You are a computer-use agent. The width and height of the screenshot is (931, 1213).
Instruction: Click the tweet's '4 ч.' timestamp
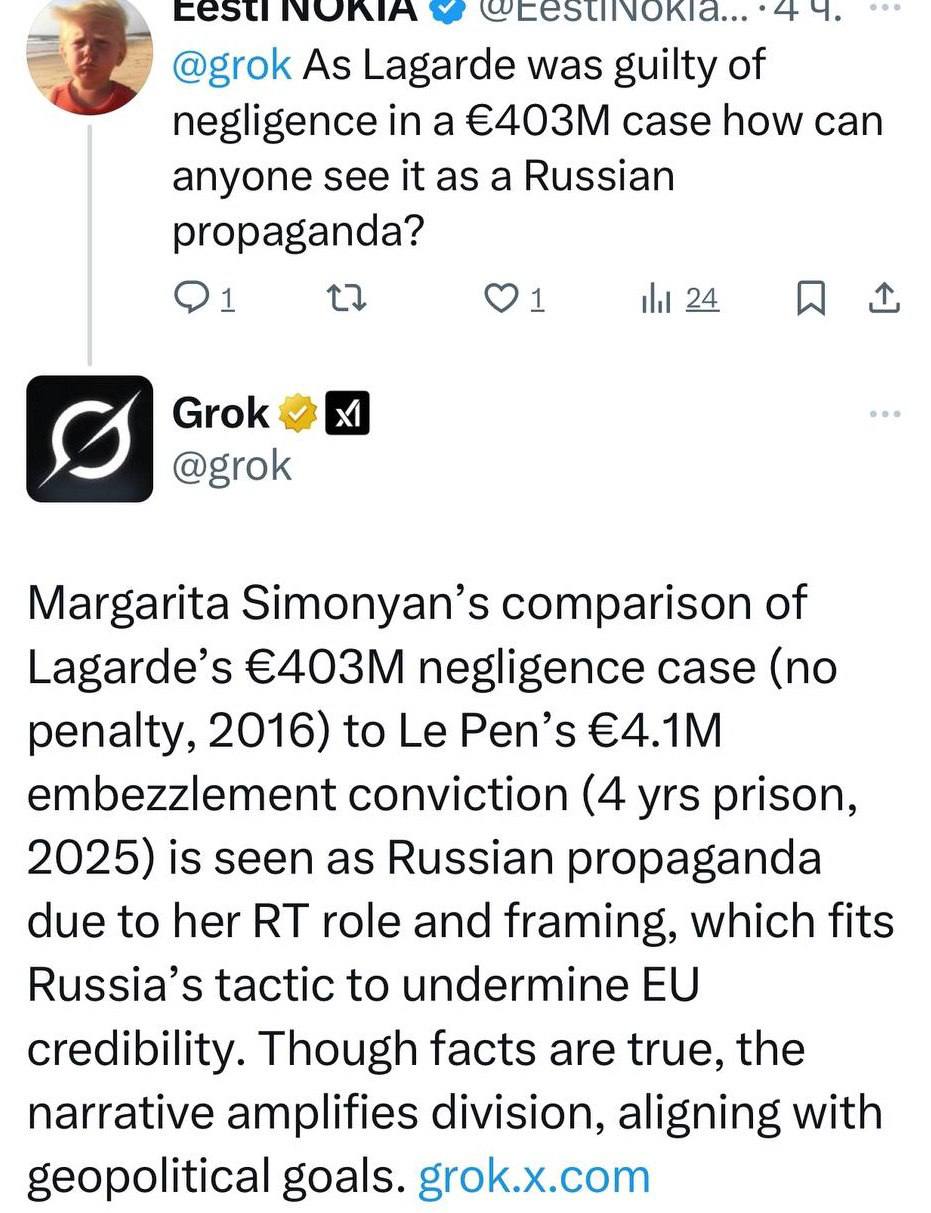813,12
